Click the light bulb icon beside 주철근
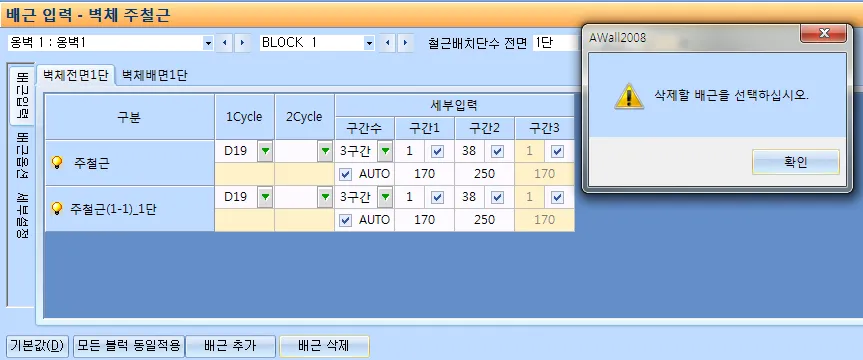 [57, 162]
